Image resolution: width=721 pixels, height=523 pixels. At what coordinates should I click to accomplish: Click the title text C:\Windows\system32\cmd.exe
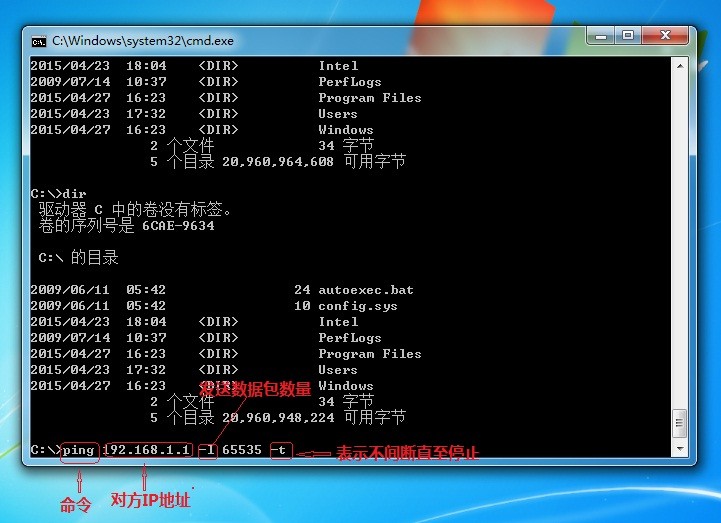(143, 41)
